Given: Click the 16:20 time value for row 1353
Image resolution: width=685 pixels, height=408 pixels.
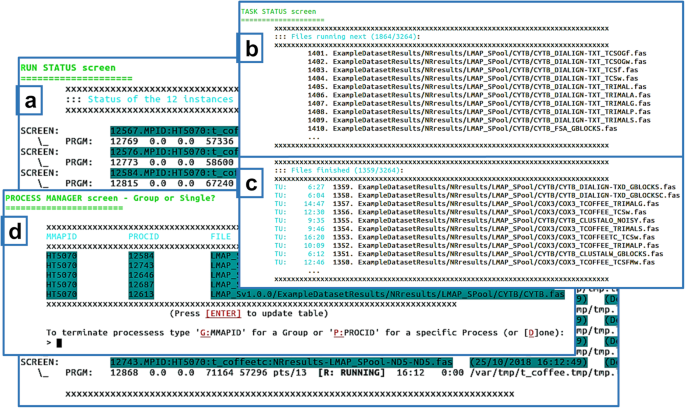Looking at the screenshot, I should pos(314,237).
